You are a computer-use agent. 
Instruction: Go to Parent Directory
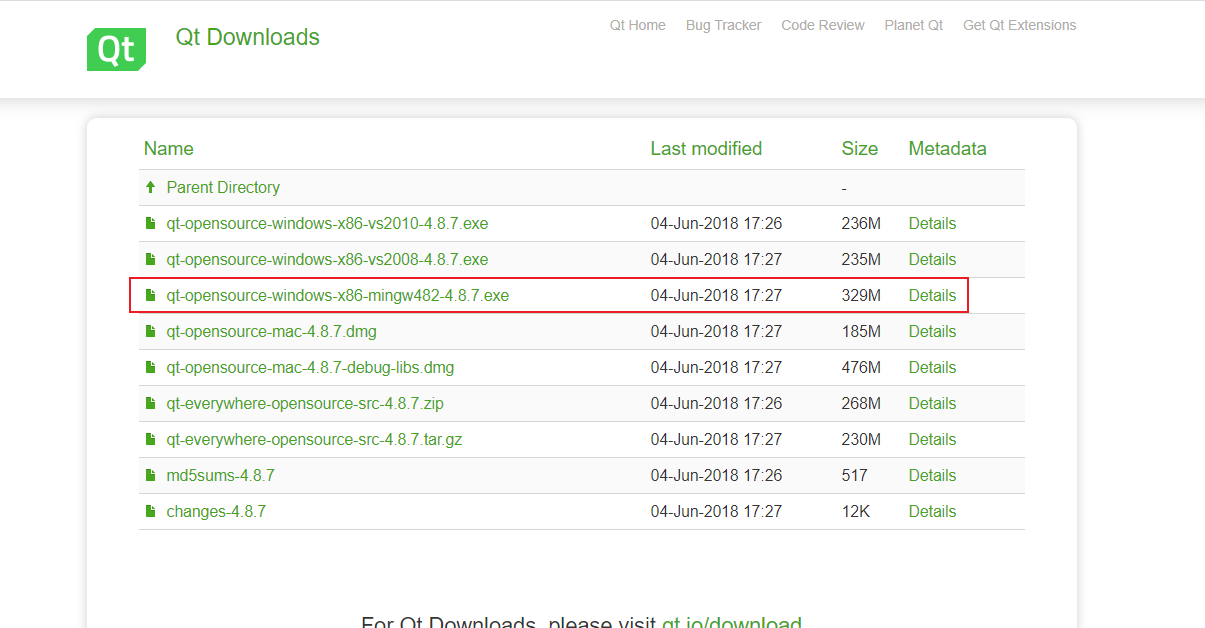[x=222, y=187]
